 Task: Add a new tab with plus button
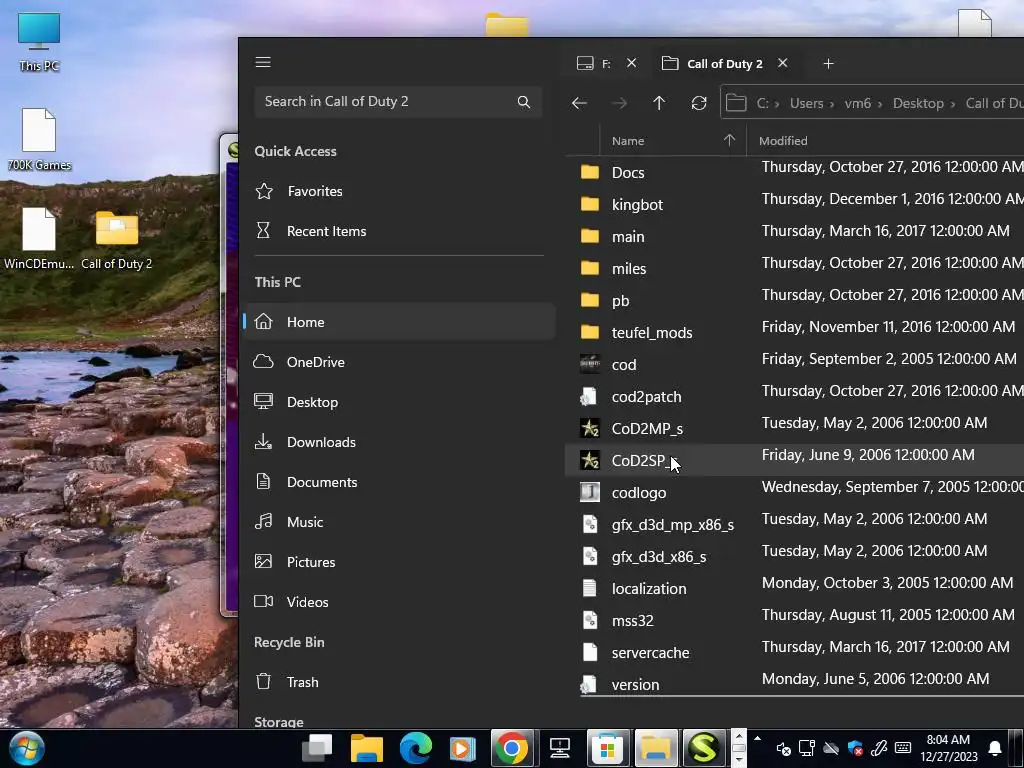(828, 63)
